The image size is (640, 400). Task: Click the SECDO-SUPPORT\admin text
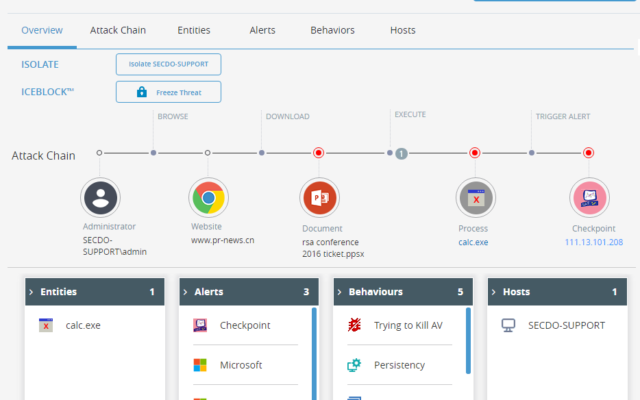(115, 246)
